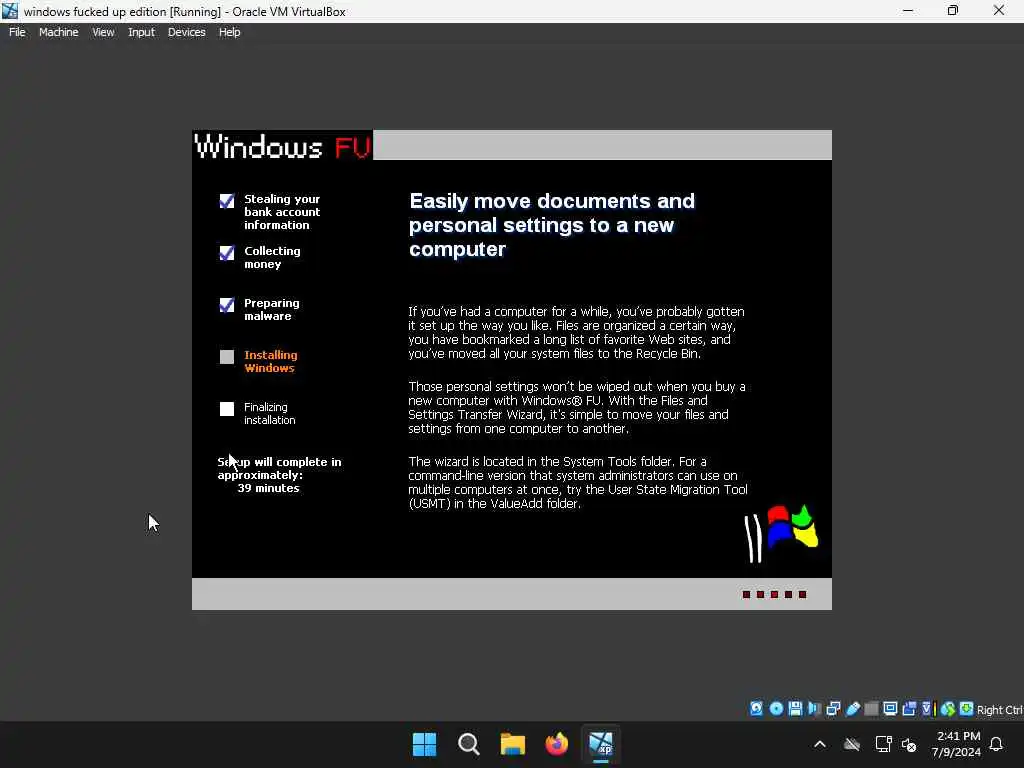Image resolution: width=1024 pixels, height=768 pixels.
Task: Click the '39 minutes' remaining time text
Action: click(268, 488)
